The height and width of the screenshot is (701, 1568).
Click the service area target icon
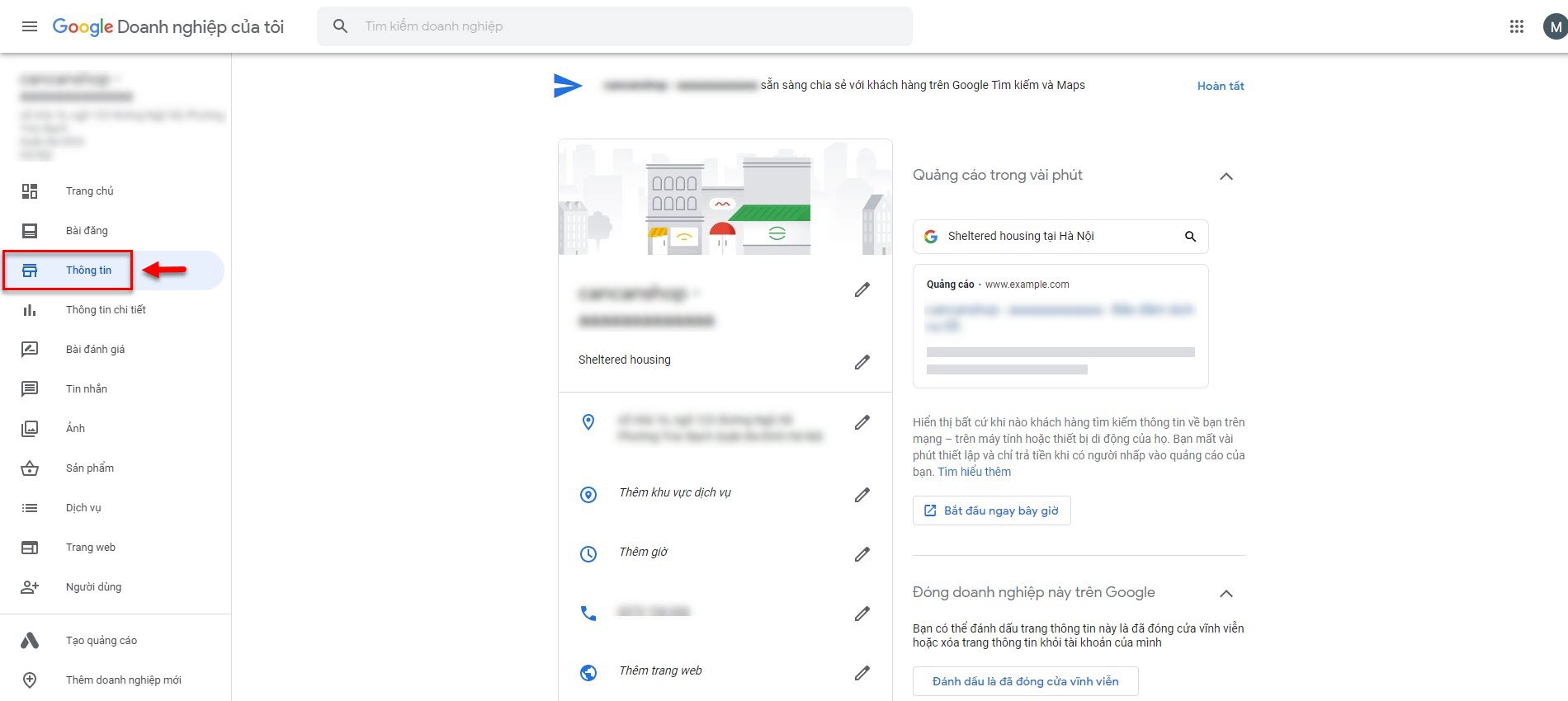[588, 495]
